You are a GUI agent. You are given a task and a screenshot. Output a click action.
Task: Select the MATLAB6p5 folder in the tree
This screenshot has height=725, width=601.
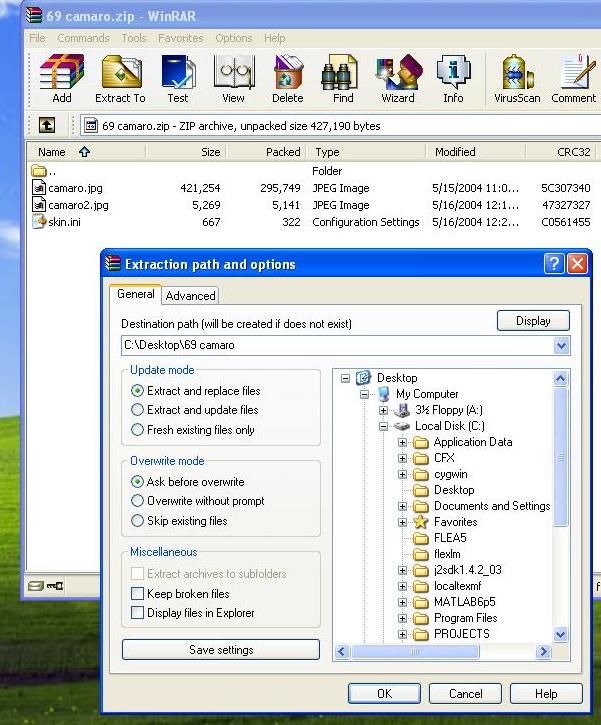(454, 602)
